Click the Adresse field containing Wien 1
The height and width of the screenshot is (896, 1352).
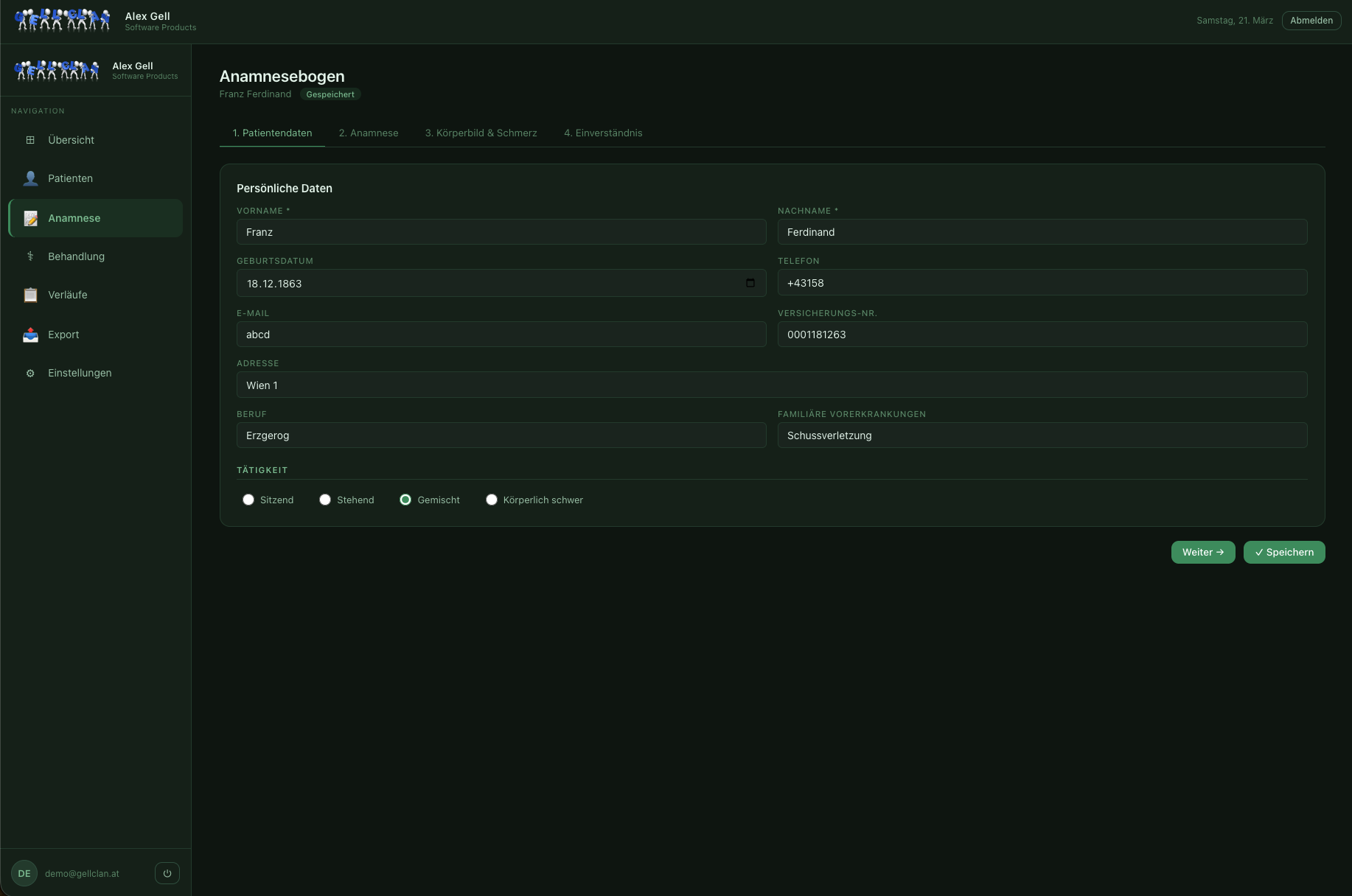coord(772,385)
